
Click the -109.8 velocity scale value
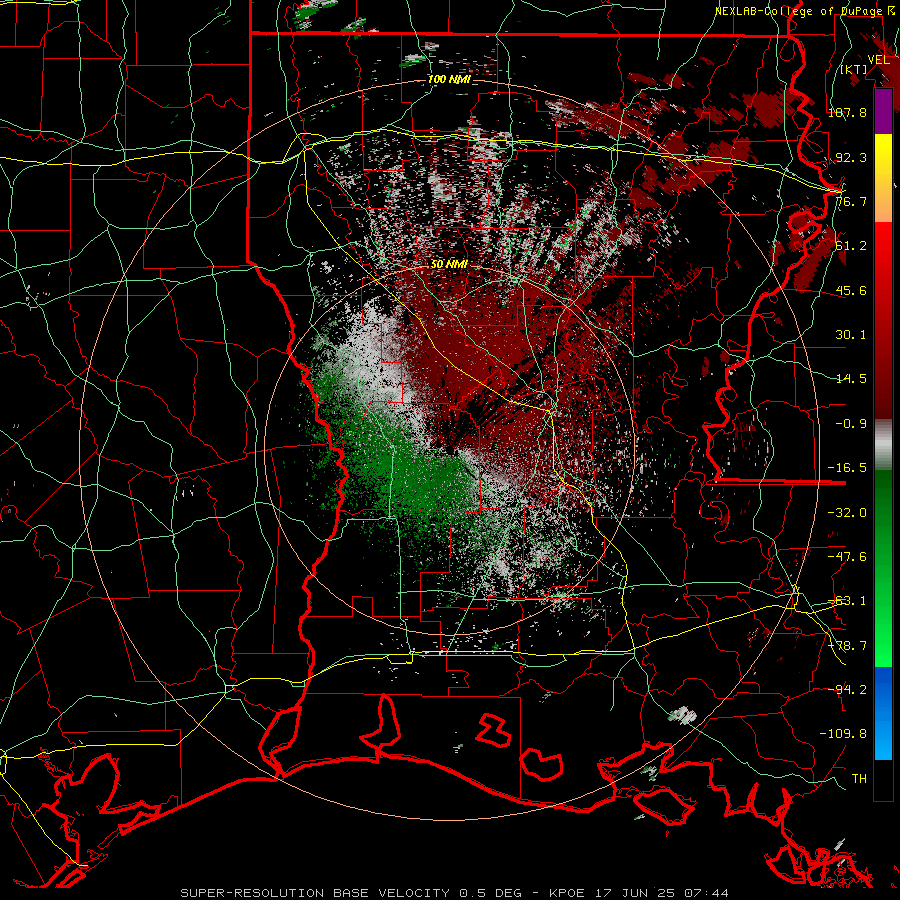tap(843, 734)
